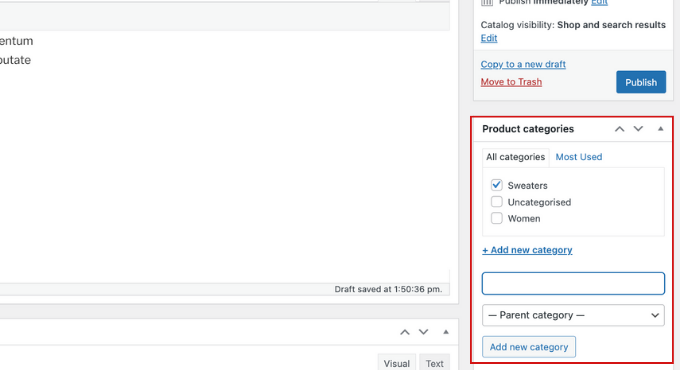Viewport: 680px width, 370px height.
Task: Check the Women category
Action: tap(497, 218)
